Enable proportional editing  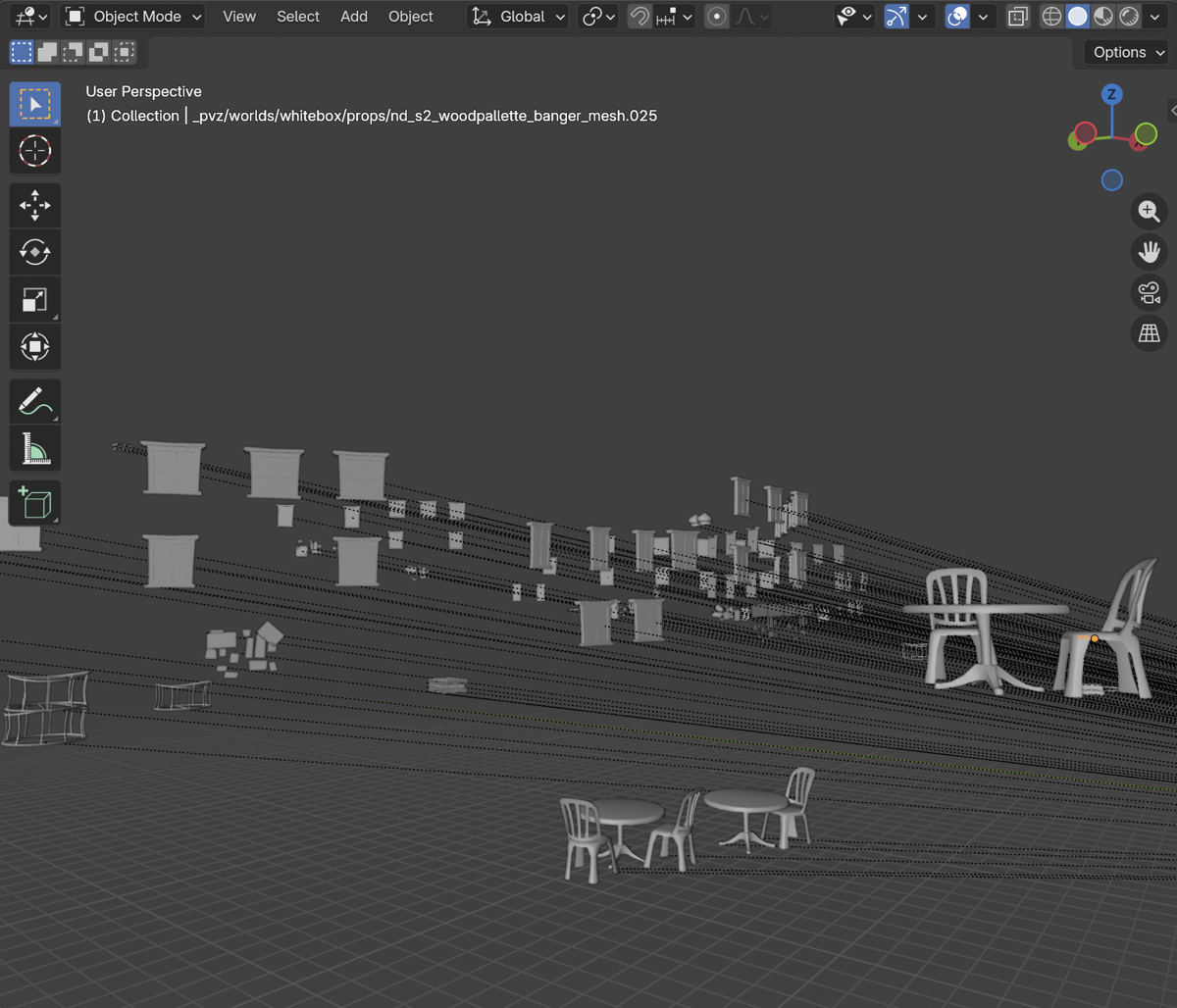(717, 17)
